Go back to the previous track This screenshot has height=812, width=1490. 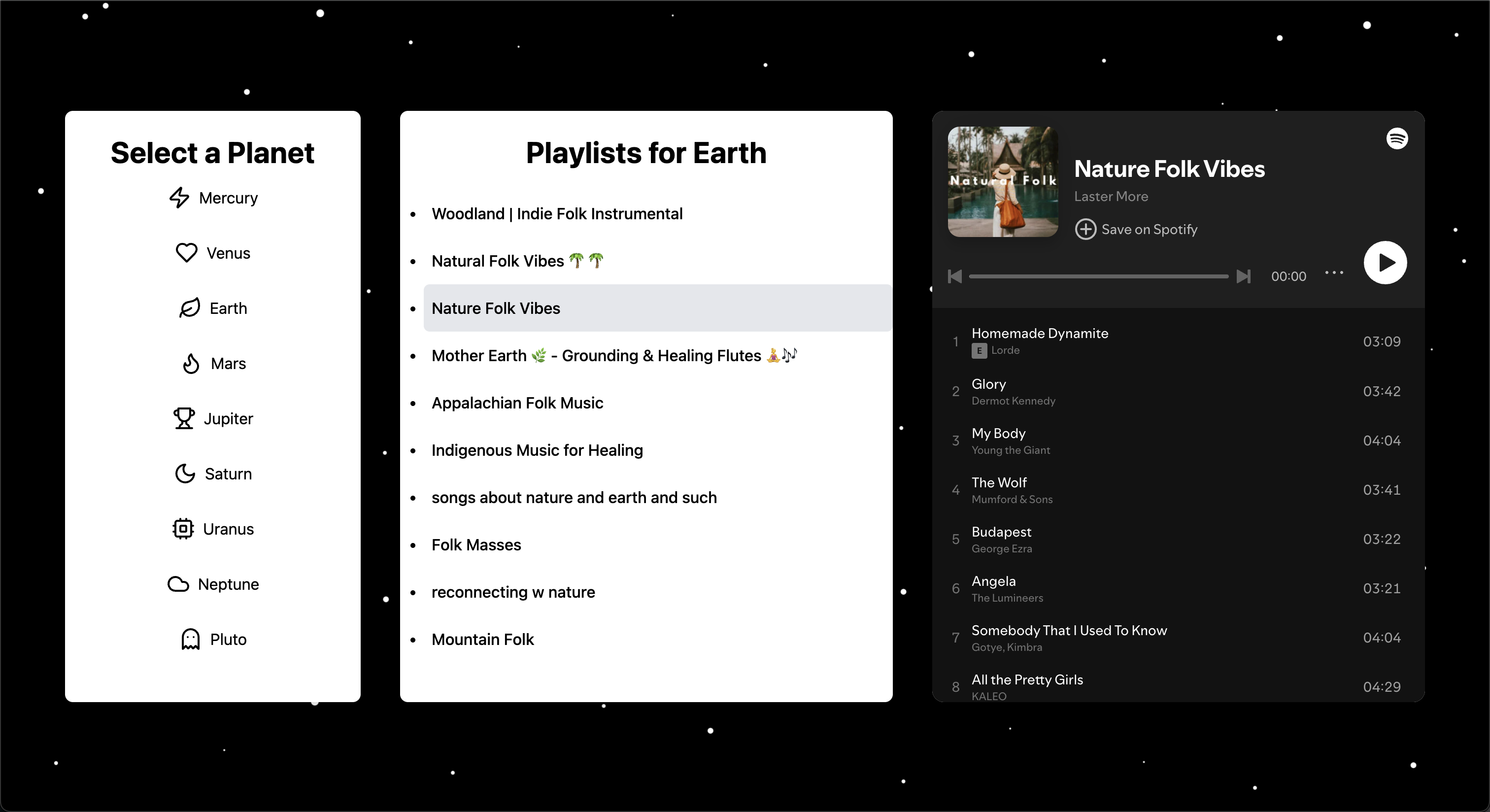tap(955, 276)
